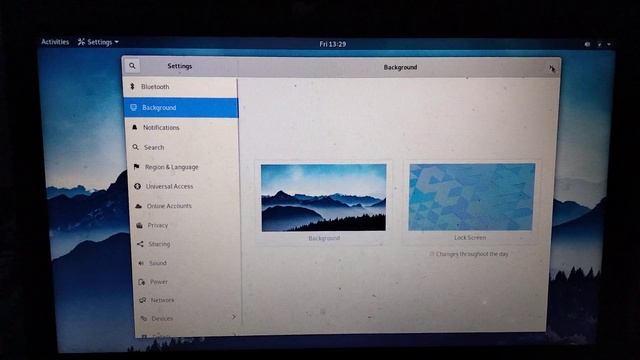Open the Fri 13:29 clock menu
Screen dimensions: 640x360
(333, 44)
